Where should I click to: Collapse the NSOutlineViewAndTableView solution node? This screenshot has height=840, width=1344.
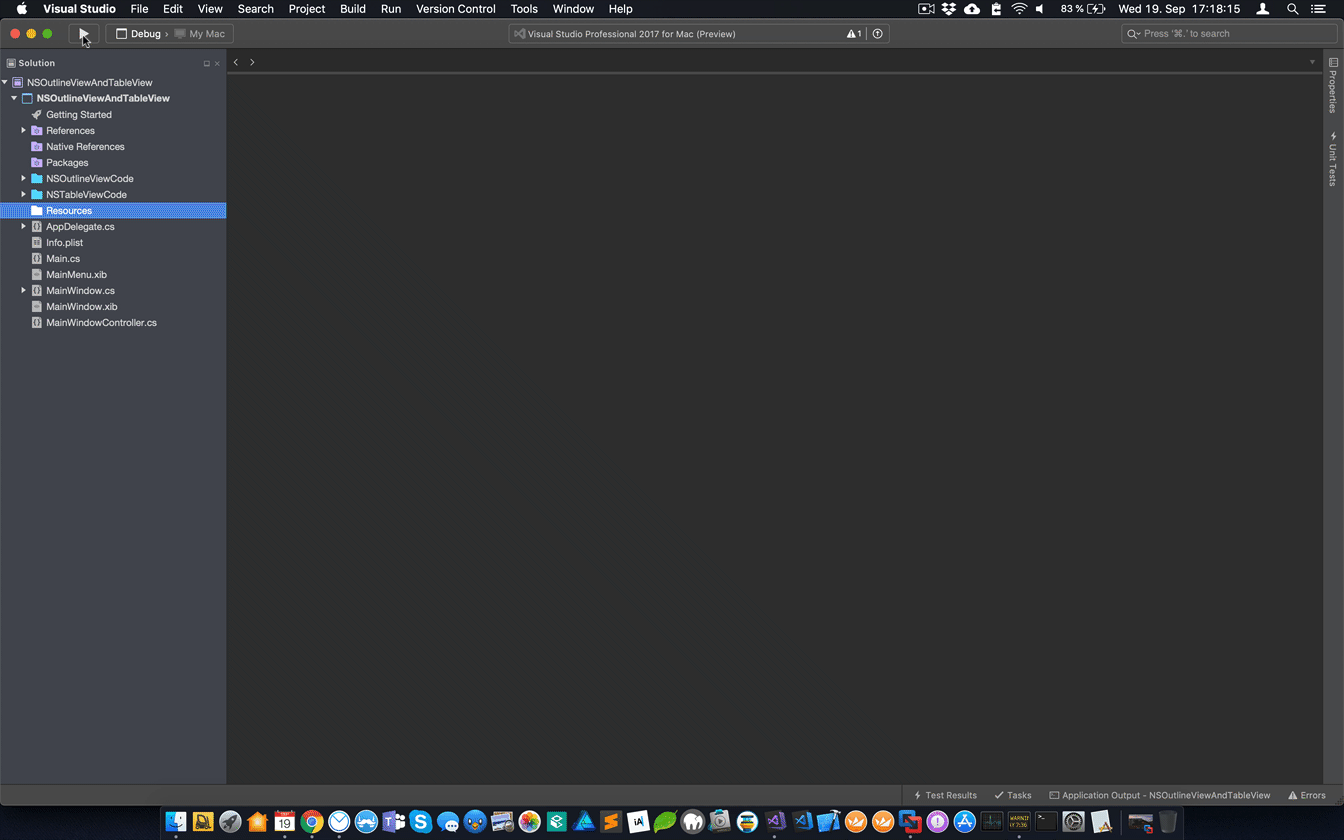coord(5,83)
